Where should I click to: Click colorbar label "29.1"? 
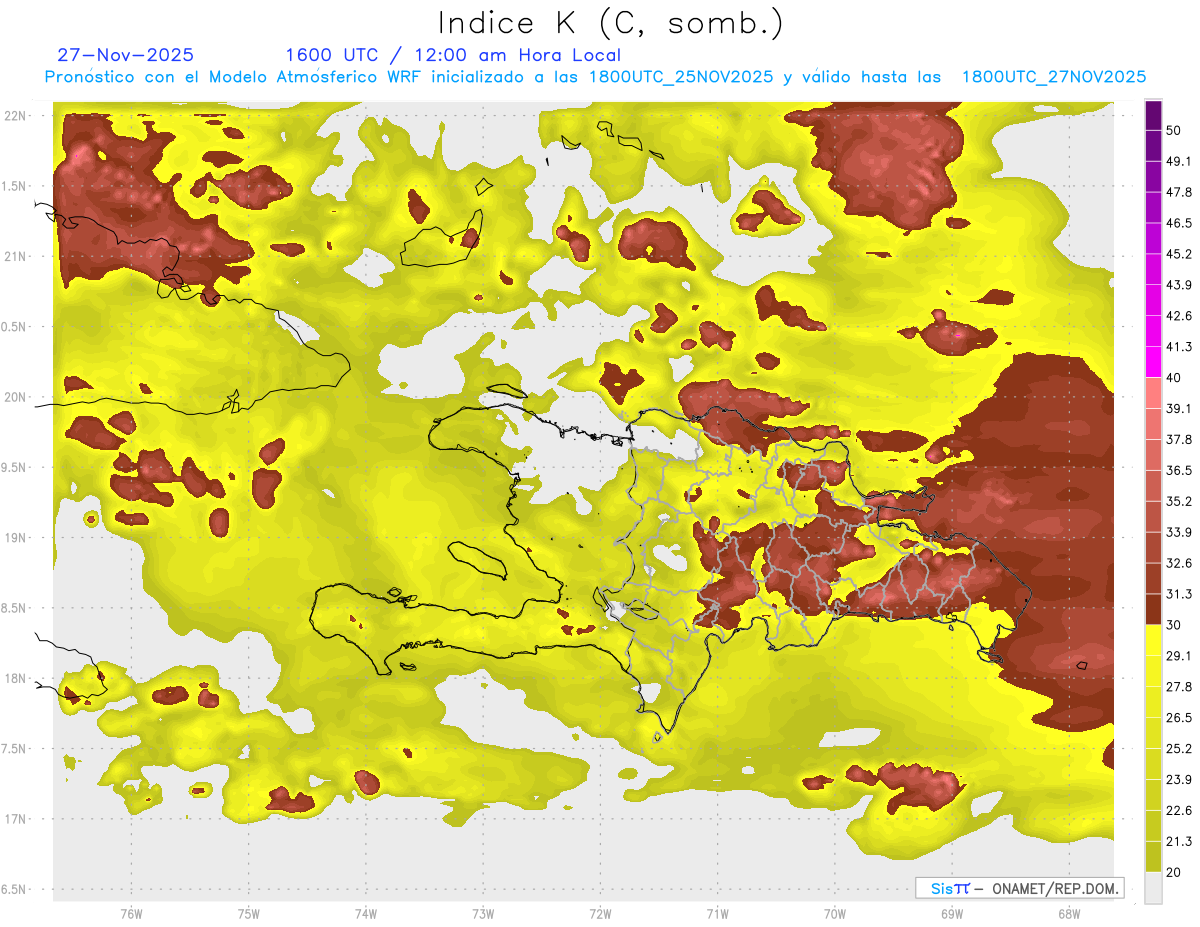[1179, 655]
